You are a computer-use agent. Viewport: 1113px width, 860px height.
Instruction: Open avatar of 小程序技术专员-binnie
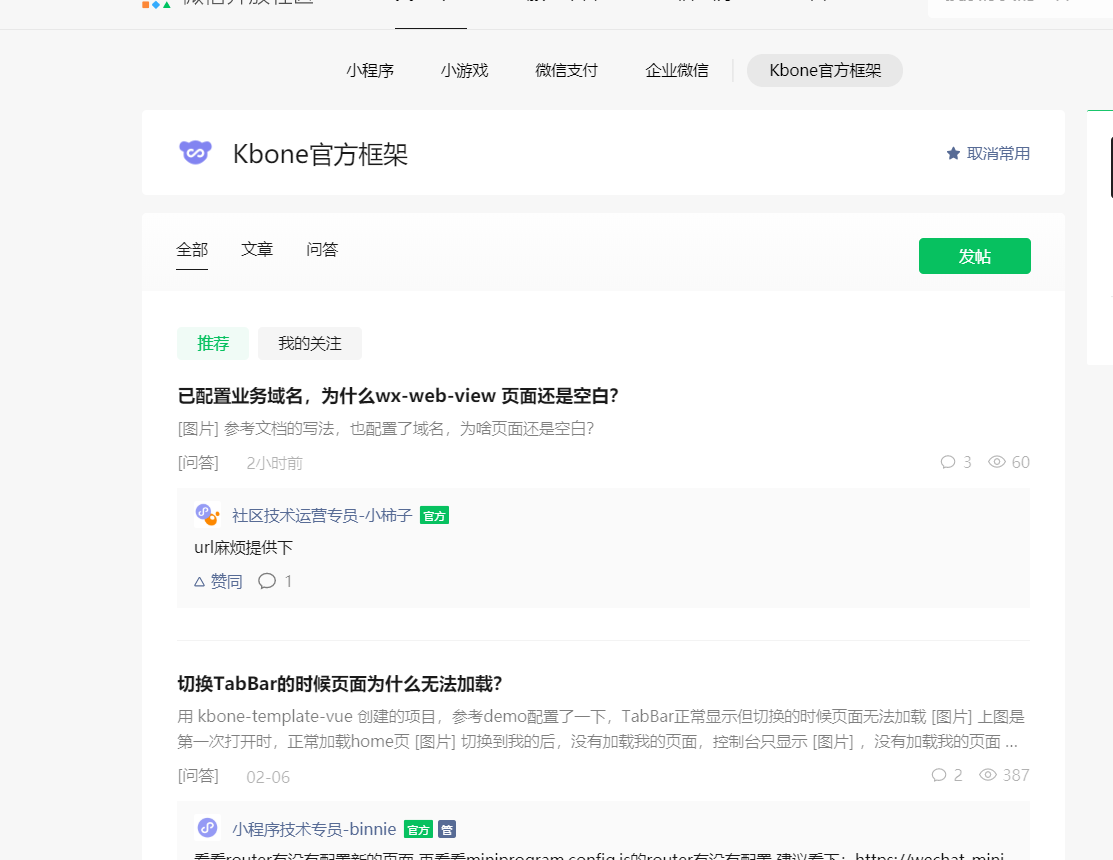point(207,827)
